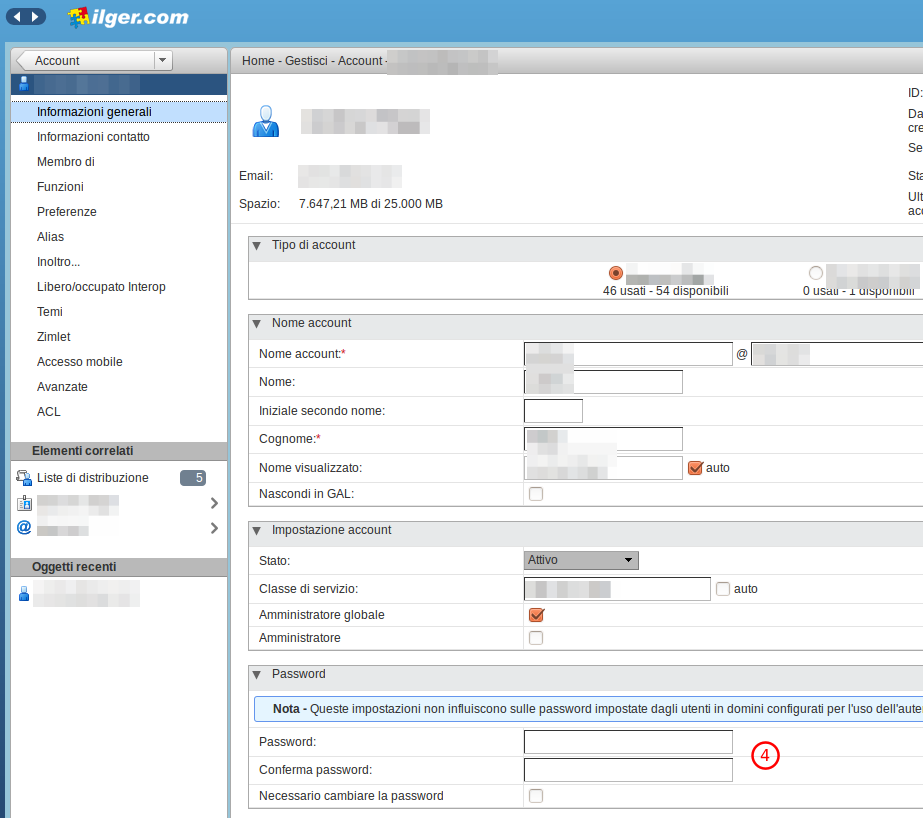Image resolution: width=923 pixels, height=818 pixels.
Task: Click the Cognome input field
Action: [603, 439]
